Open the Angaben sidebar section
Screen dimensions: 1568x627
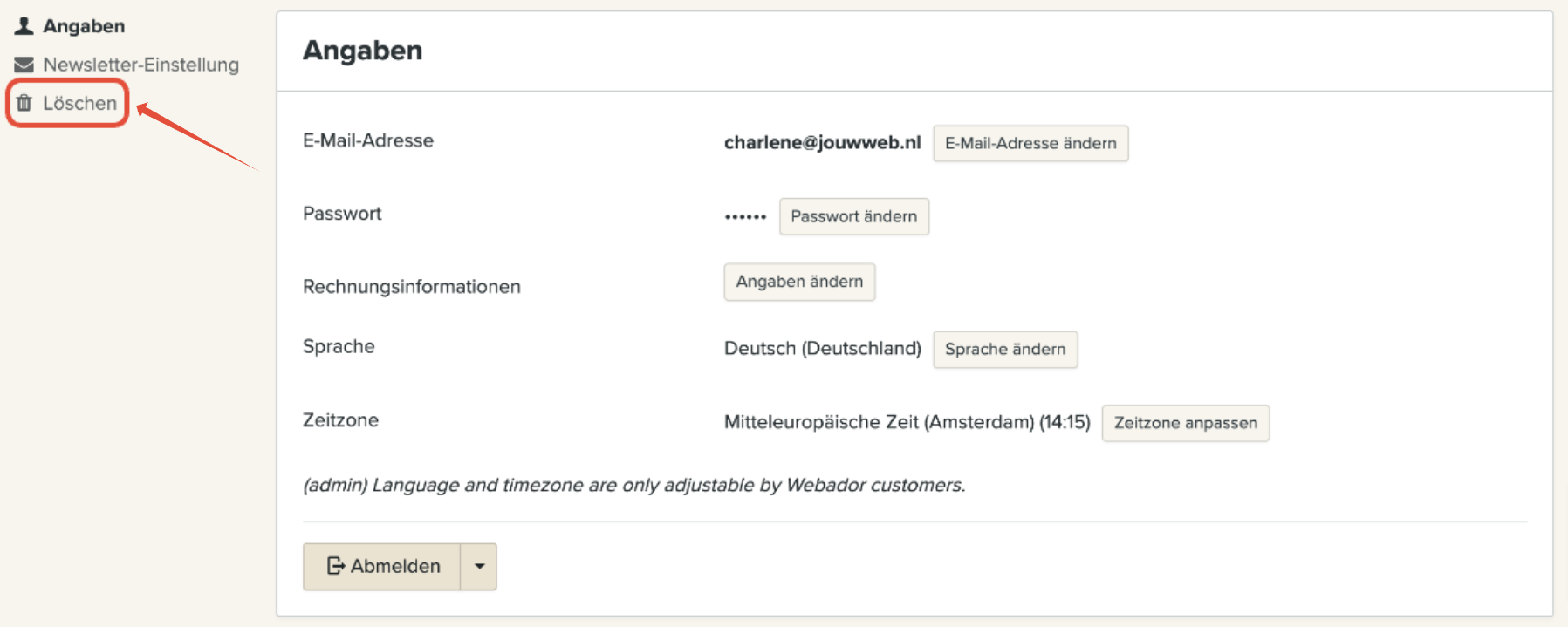(x=84, y=26)
